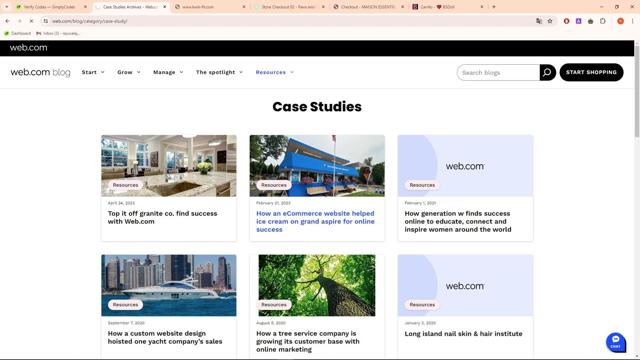Switch to the Checkout AMAZON ESSENTIALS tab
The width and height of the screenshot is (640, 360).
368,7
